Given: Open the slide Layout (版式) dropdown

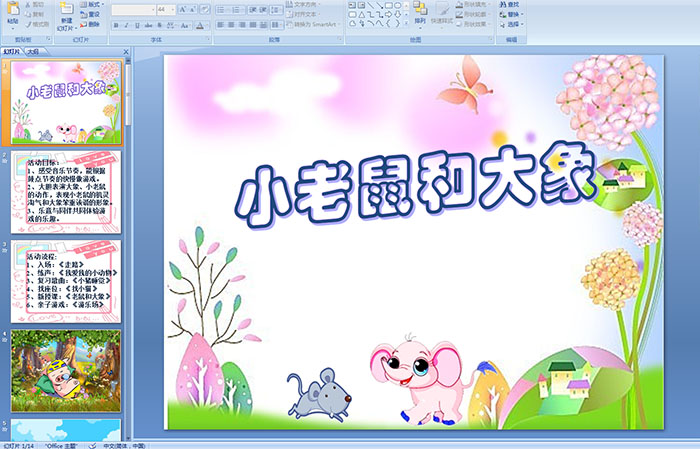Looking at the screenshot, I should click(x=92, y=4).
